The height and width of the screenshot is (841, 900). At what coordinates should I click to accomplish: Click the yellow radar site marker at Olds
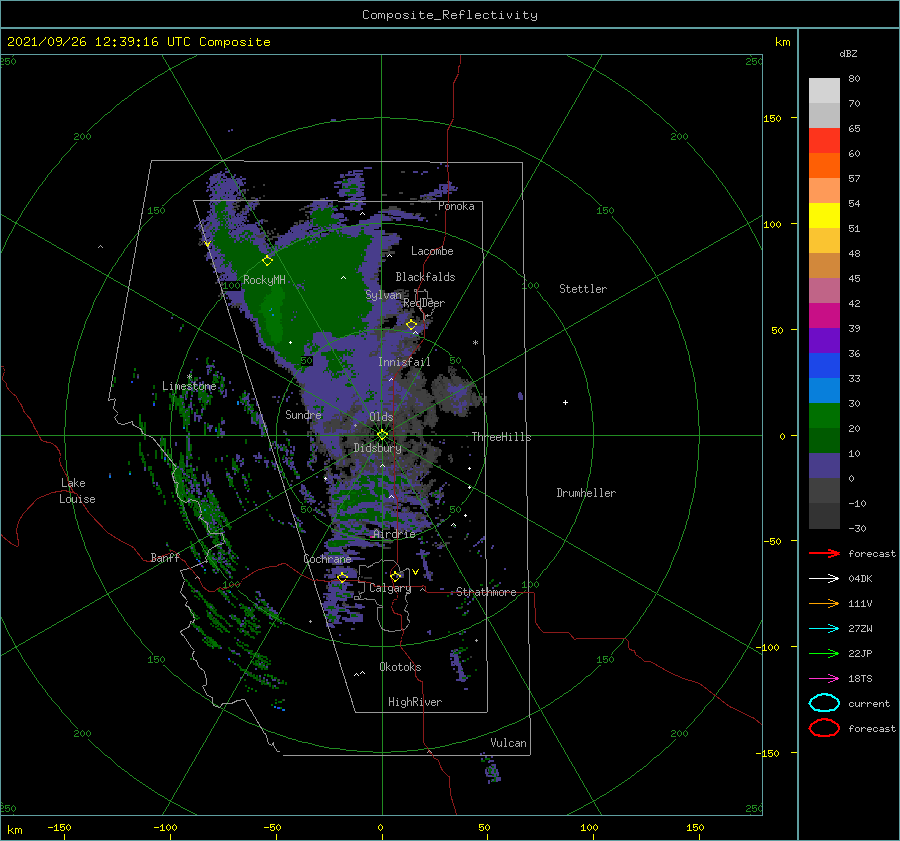[x=382, y=435]
